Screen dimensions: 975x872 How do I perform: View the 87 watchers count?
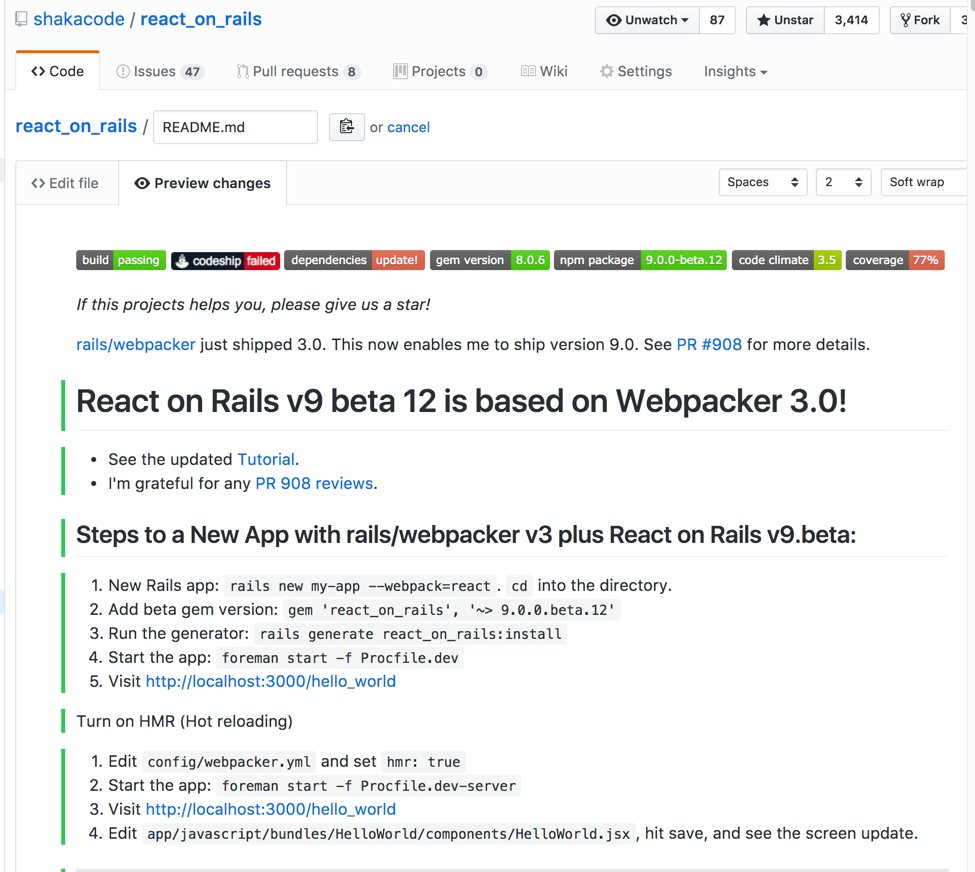[x=717, y=20]
